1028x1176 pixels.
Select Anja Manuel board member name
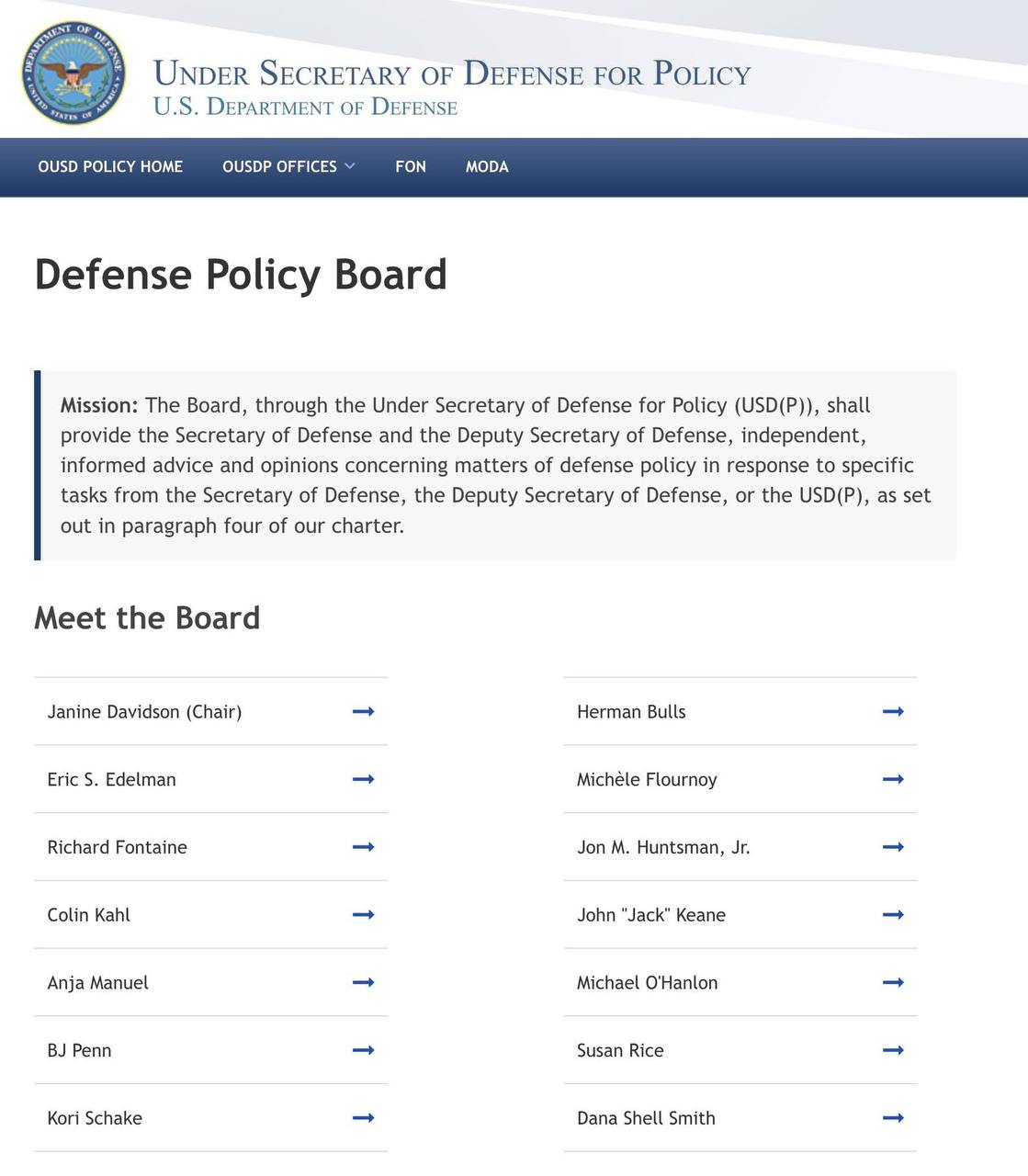click(97, 983)
